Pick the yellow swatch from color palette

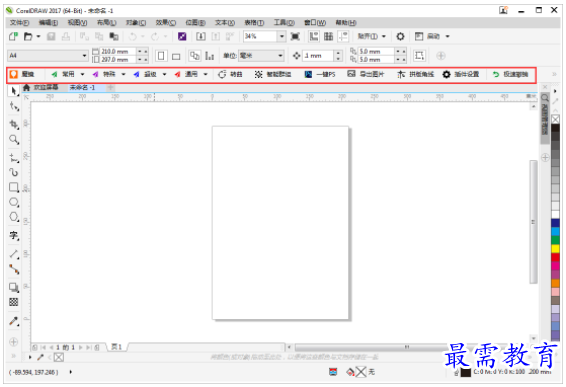pos(555,249)
